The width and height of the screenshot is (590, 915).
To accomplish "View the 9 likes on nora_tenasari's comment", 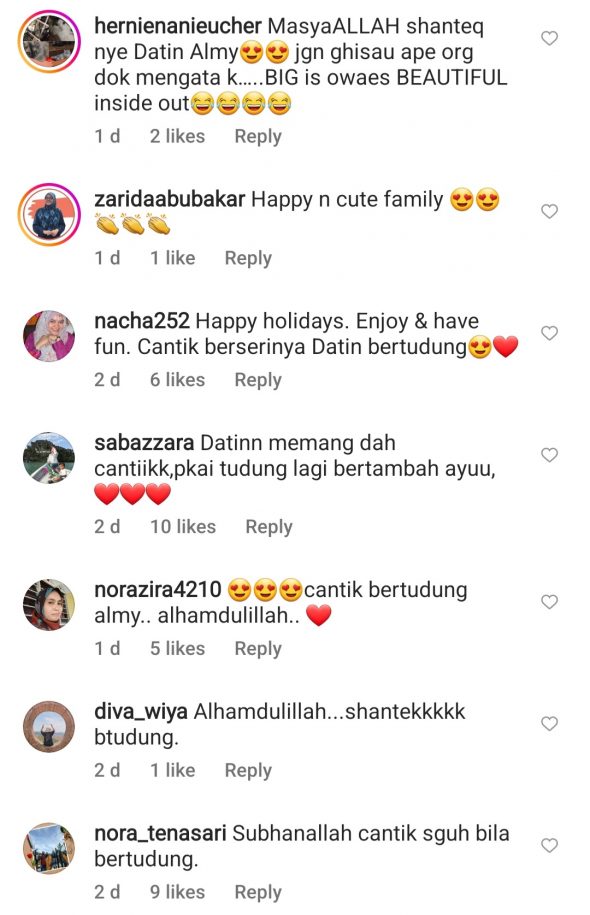I will click(x=177, y=892).
